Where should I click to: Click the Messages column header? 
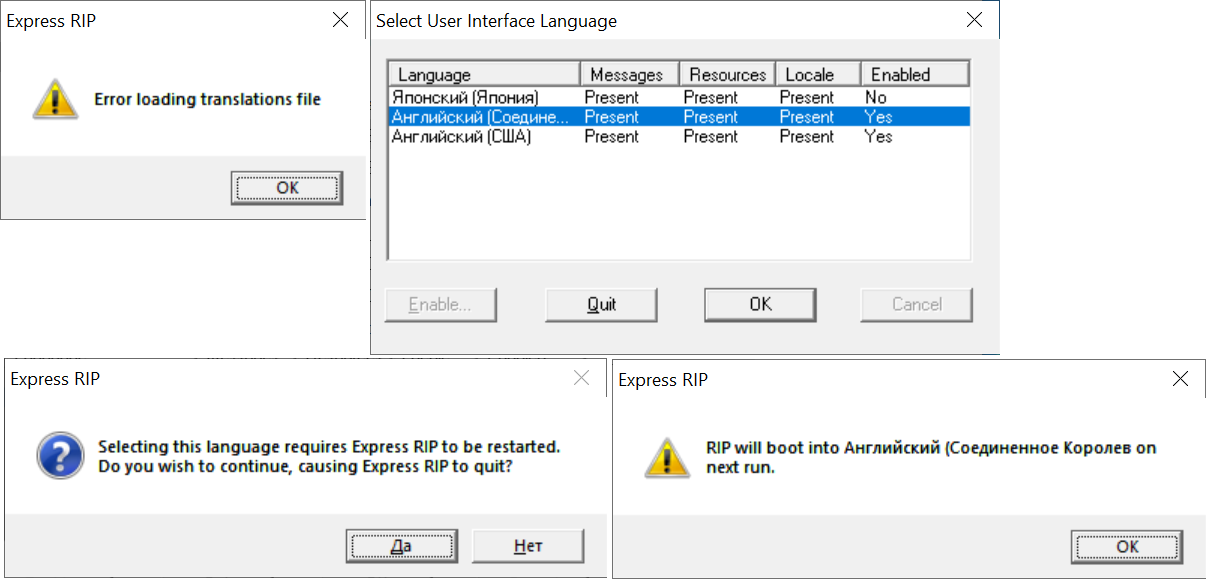click(x=629, y=74)
